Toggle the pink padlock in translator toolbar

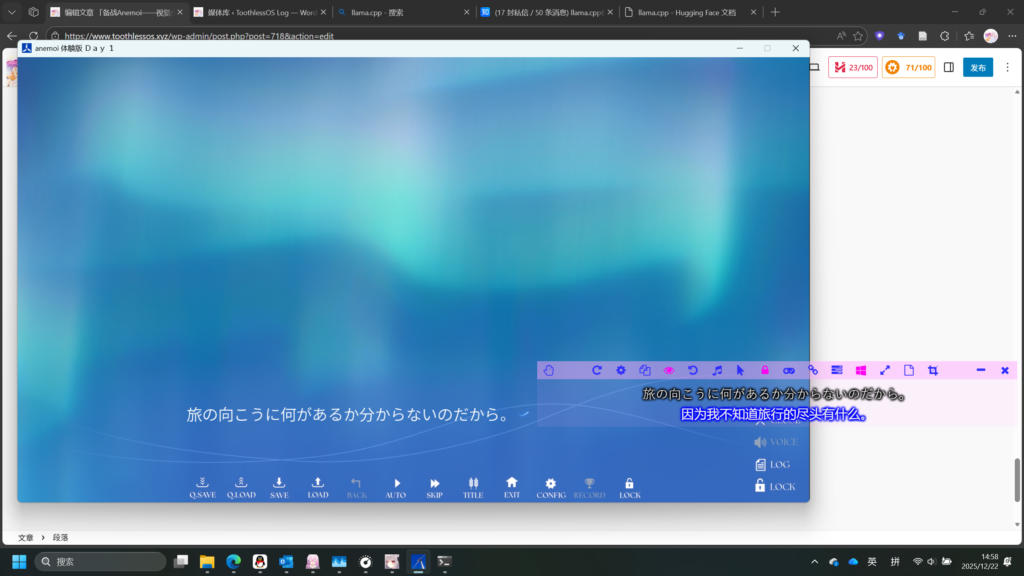point(765,370)
